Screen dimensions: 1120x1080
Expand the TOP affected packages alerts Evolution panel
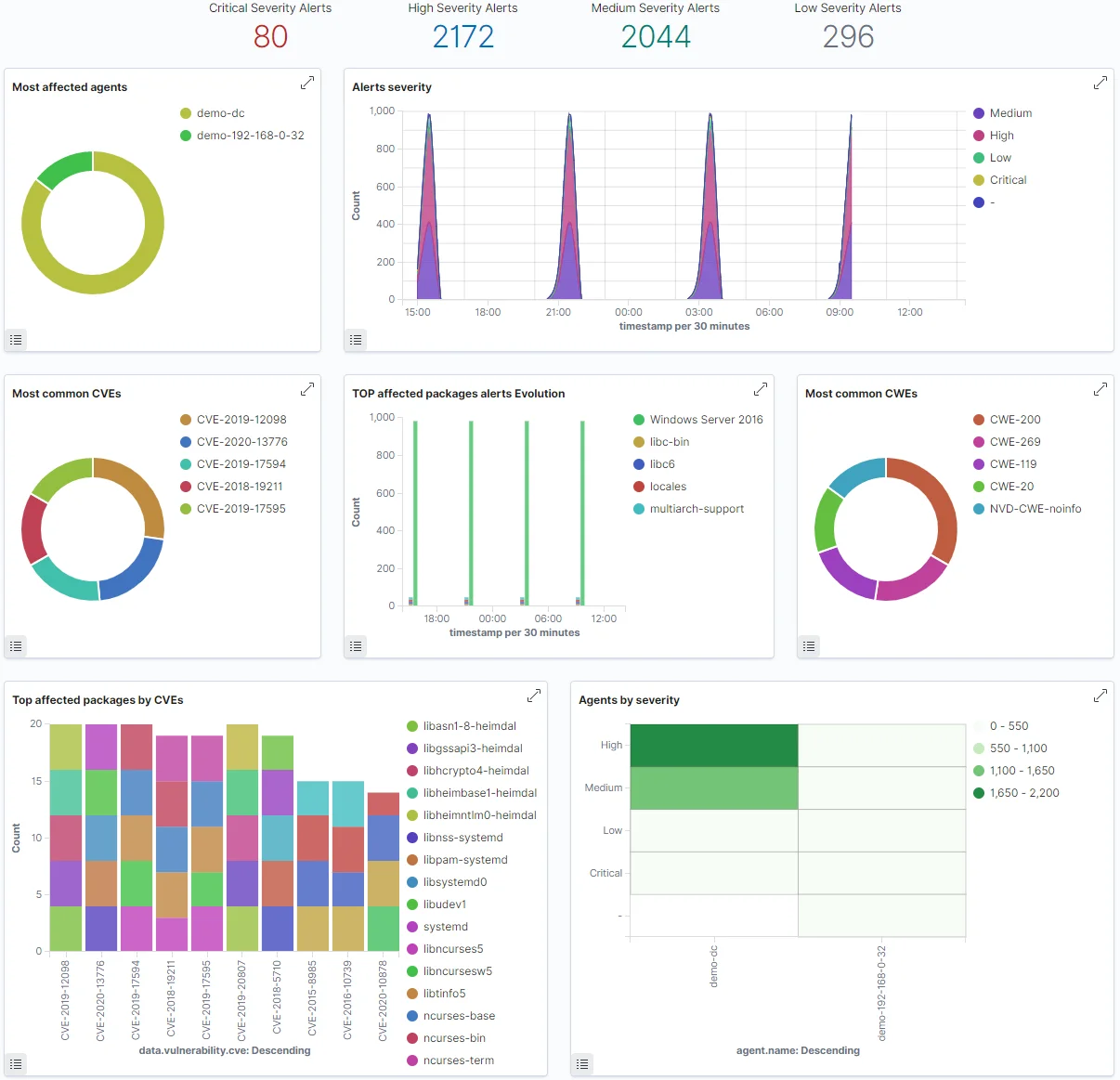coord(761,389)
